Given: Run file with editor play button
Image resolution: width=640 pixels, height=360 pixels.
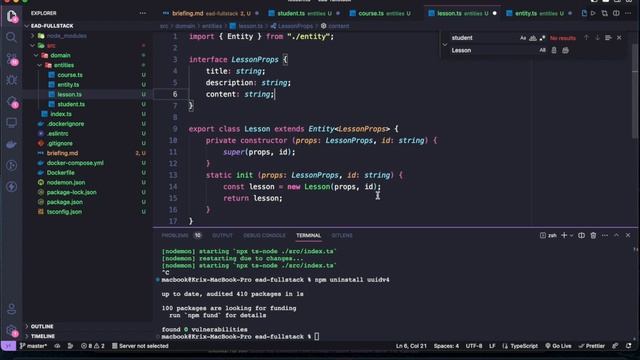Looking at the screenshot, I should tap(593, 13).
